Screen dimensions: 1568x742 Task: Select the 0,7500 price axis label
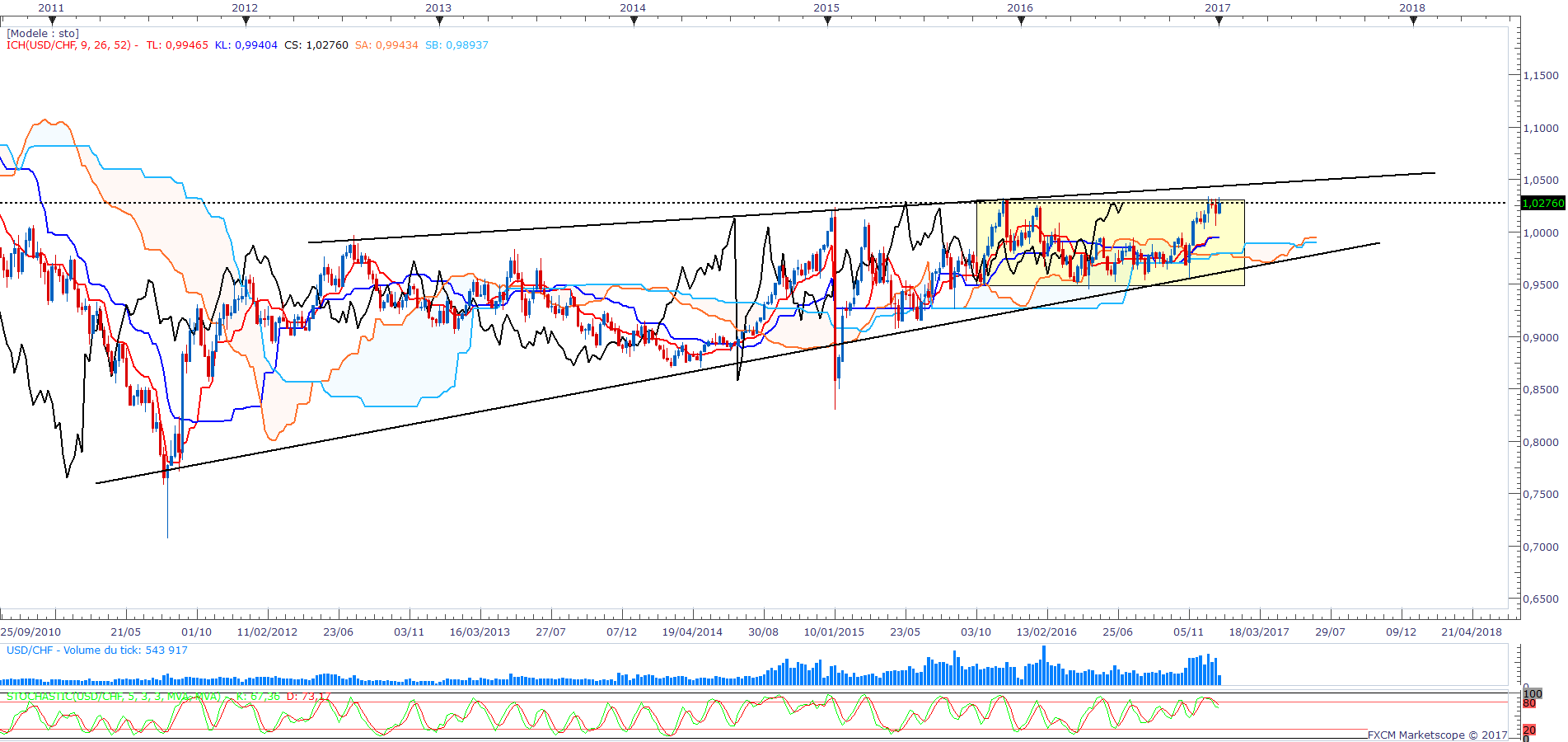1541,494
